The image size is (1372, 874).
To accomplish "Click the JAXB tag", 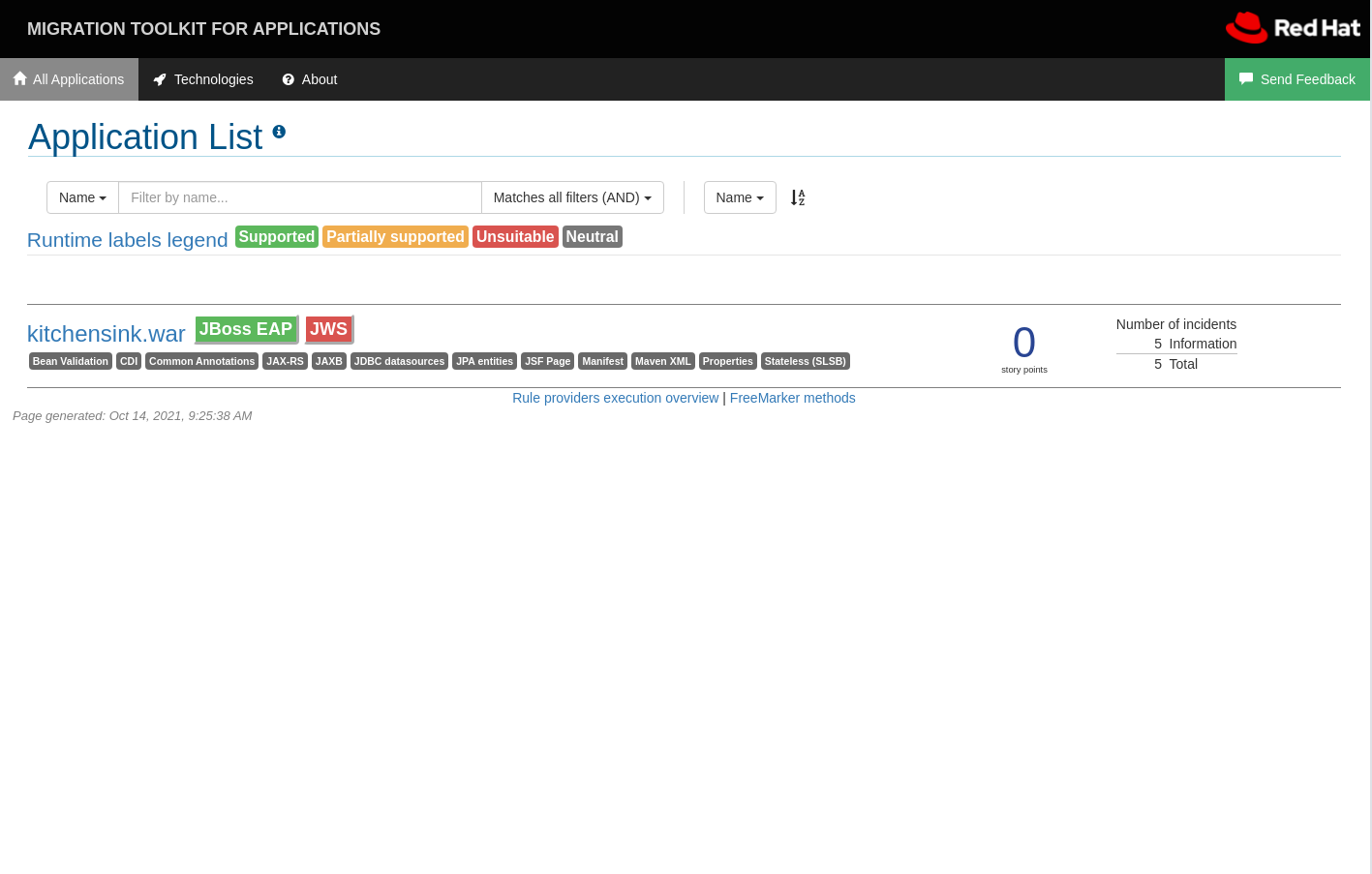I will 329,361.
